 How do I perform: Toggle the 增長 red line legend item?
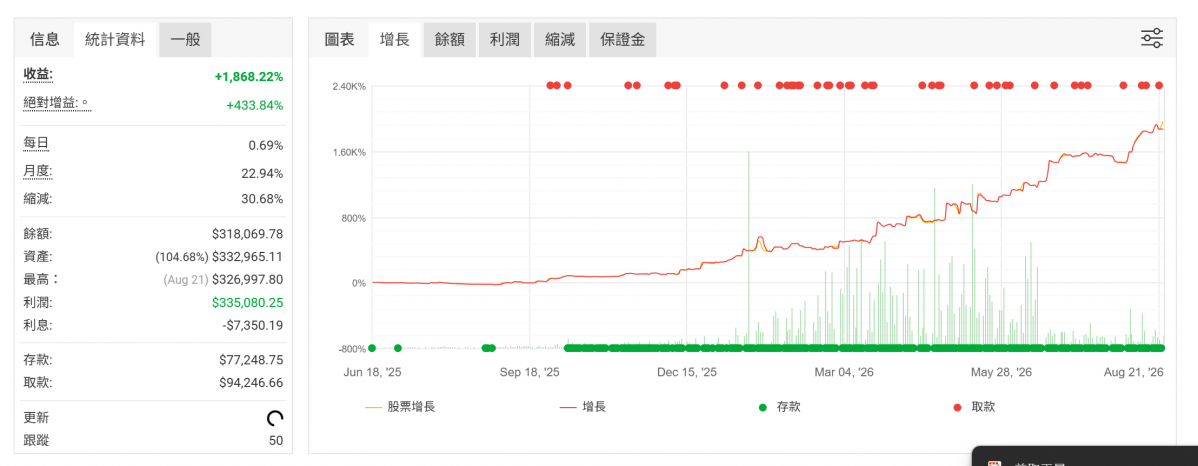tap(583, 407)
